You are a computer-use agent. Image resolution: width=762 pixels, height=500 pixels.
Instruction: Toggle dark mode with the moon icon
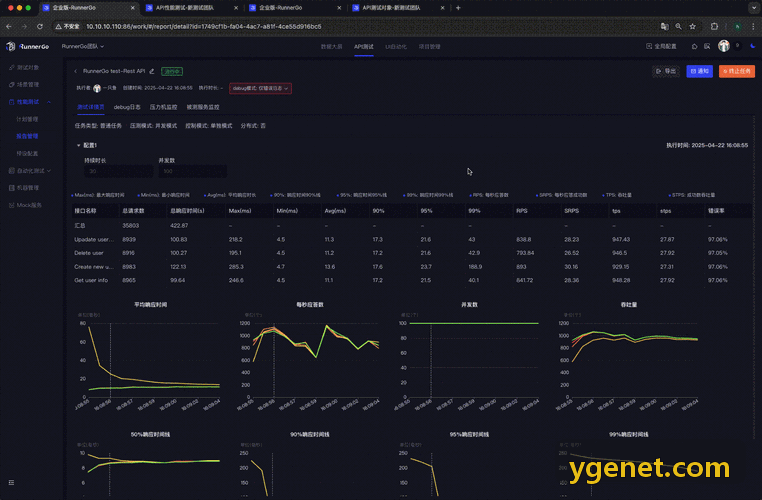(x=753, y=46)
